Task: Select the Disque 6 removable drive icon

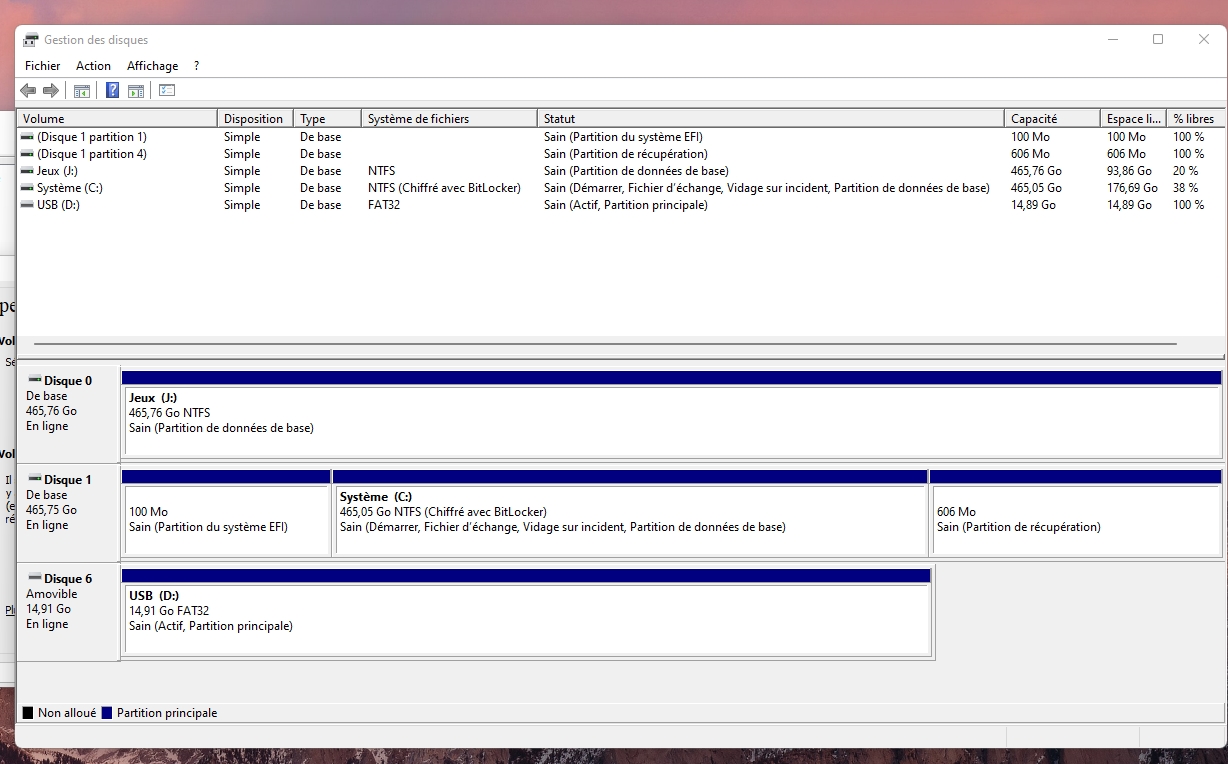Action: click(x=35, y=578)
